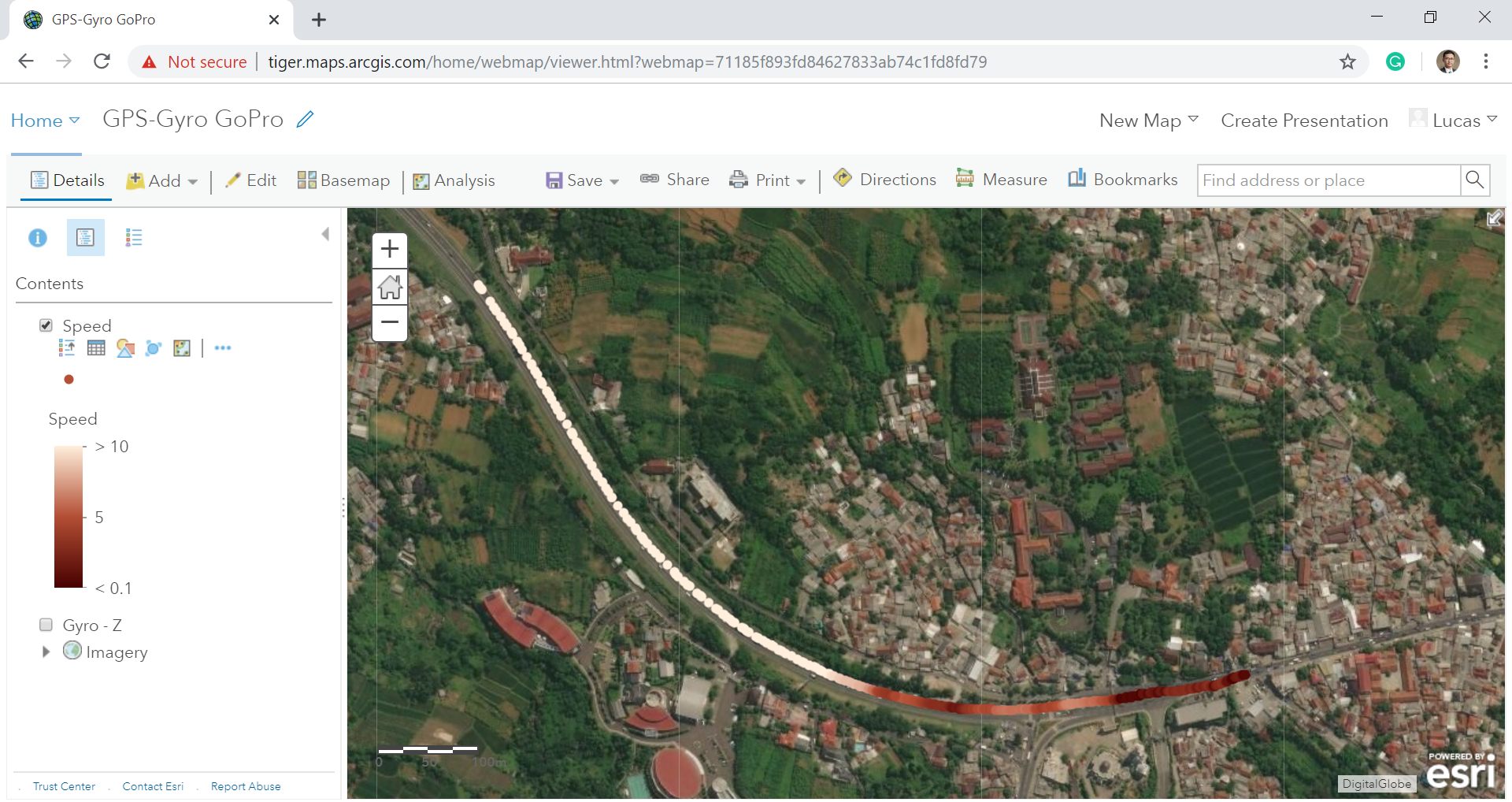The height and width of the screenshot is (802, 1512).
Task: Click the Speed color ramp legend
Action: coord(69,517)
